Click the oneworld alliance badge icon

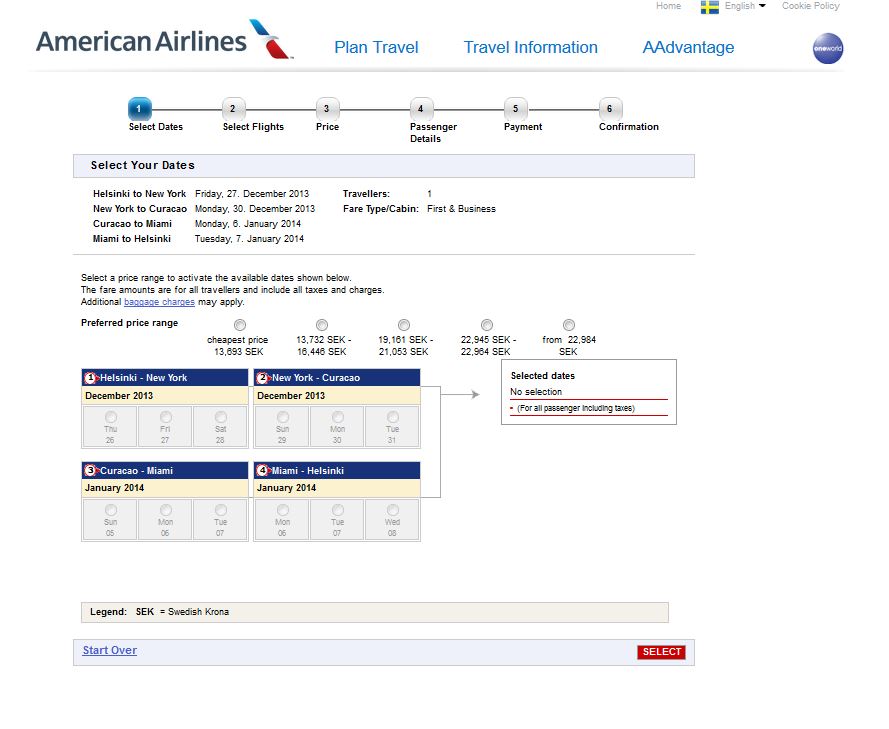828,48
